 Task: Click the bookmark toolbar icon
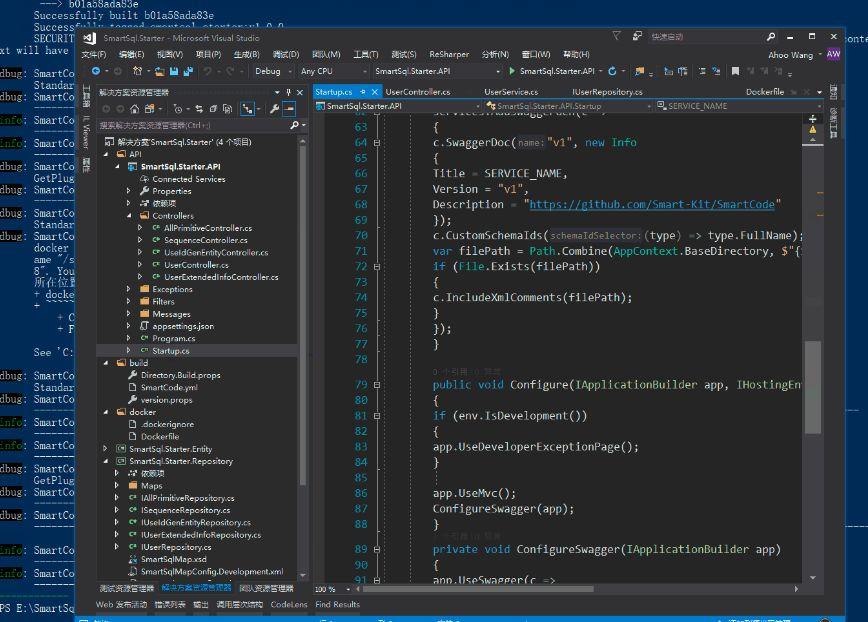point(735,72)
